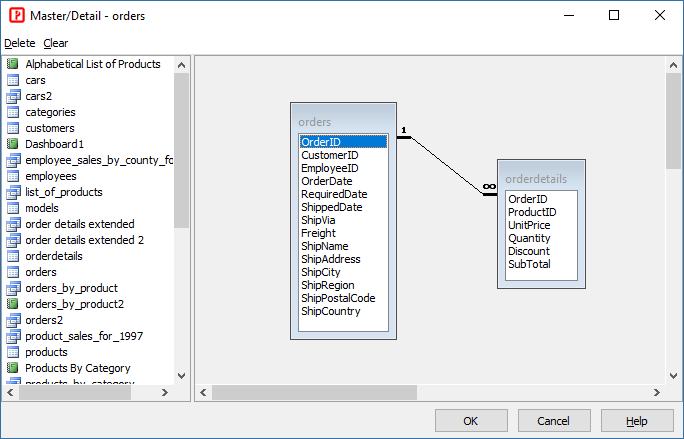Select the cars table icon
This screenshot has height=439, width=684.
click(13, 80)
